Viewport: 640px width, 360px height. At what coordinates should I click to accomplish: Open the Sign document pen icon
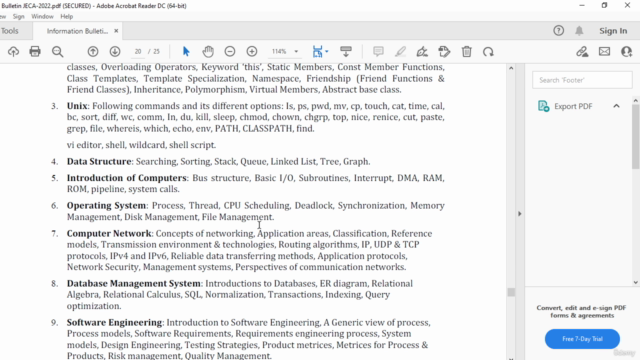(422, 51)
